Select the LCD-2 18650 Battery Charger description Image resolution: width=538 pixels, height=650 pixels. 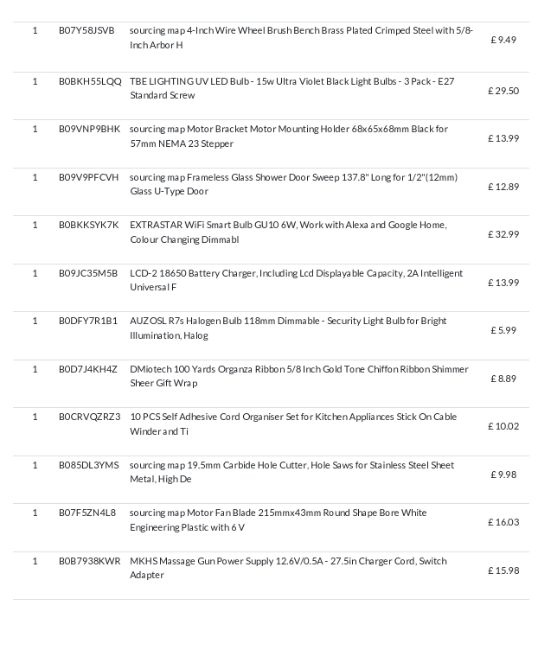tap(296, 280)
